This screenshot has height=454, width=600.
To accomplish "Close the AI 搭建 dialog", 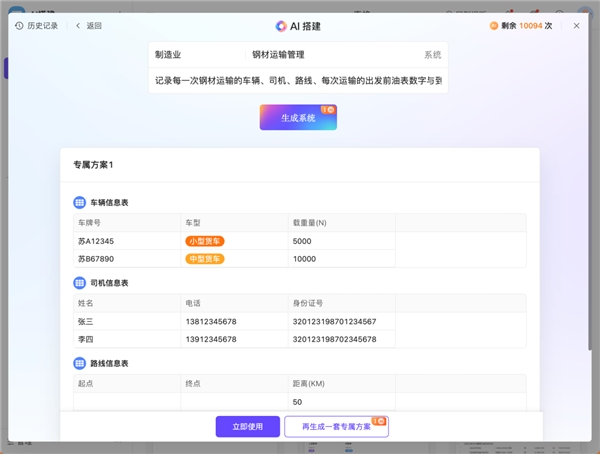I will pyautogui.click(x=576, y=26).
